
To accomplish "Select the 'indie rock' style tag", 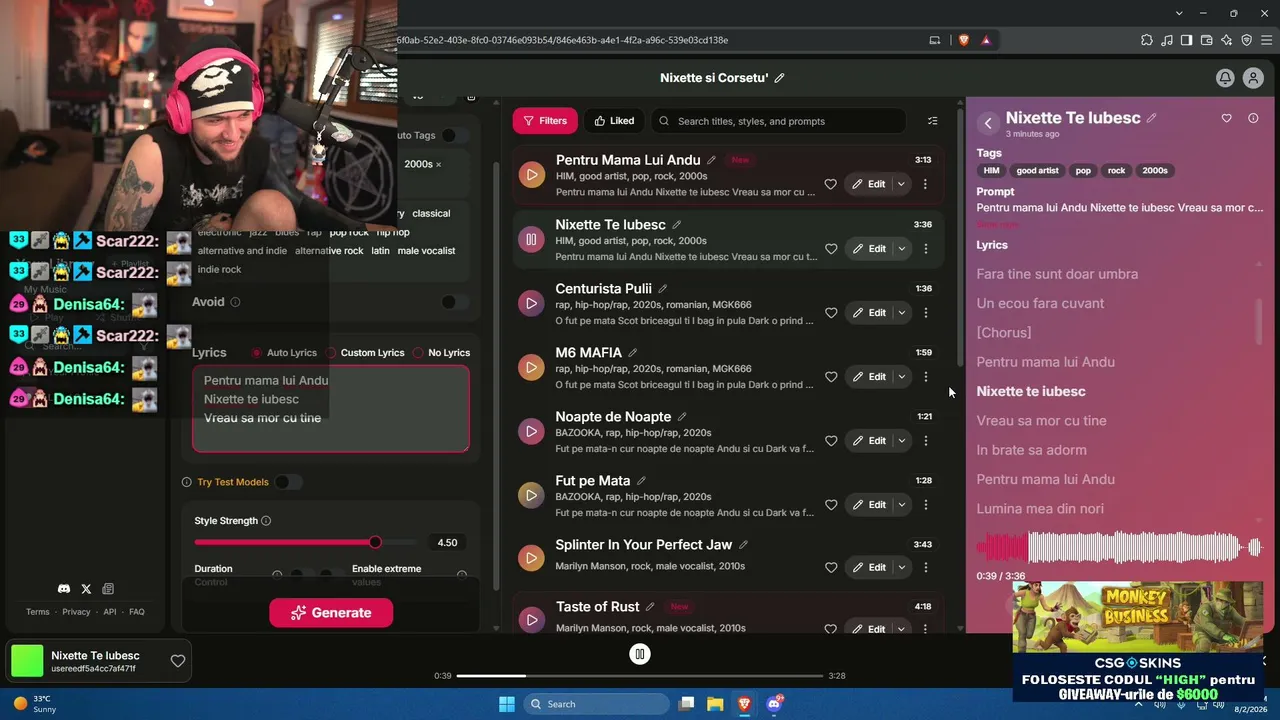I will tap(219, 269).
